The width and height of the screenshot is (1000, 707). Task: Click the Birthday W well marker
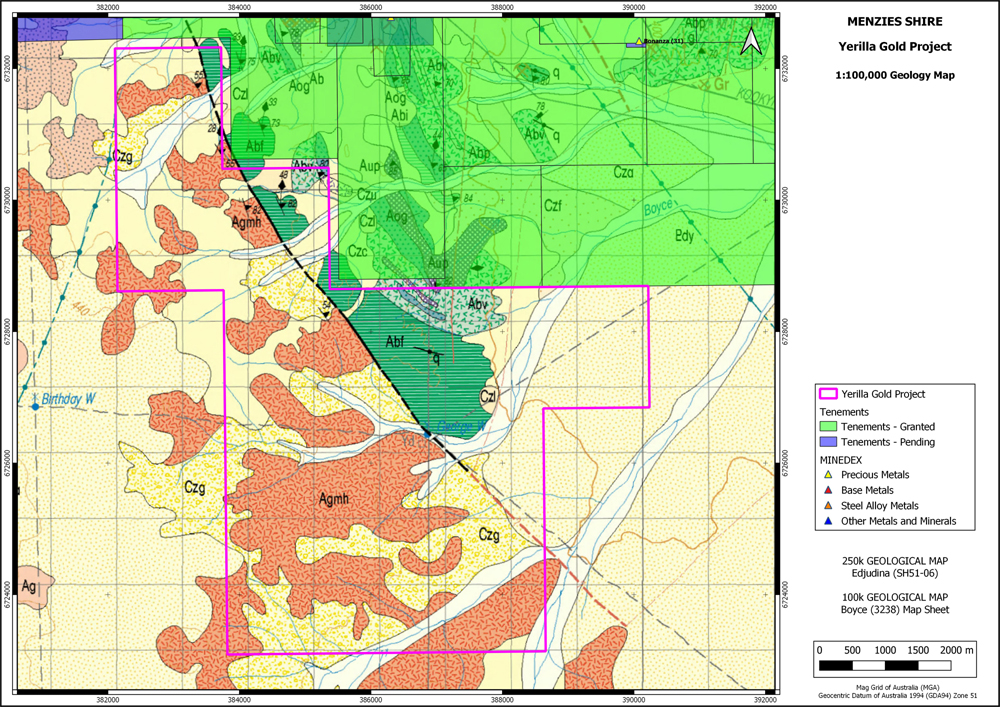pyautogui.click(x=35, y=400)
